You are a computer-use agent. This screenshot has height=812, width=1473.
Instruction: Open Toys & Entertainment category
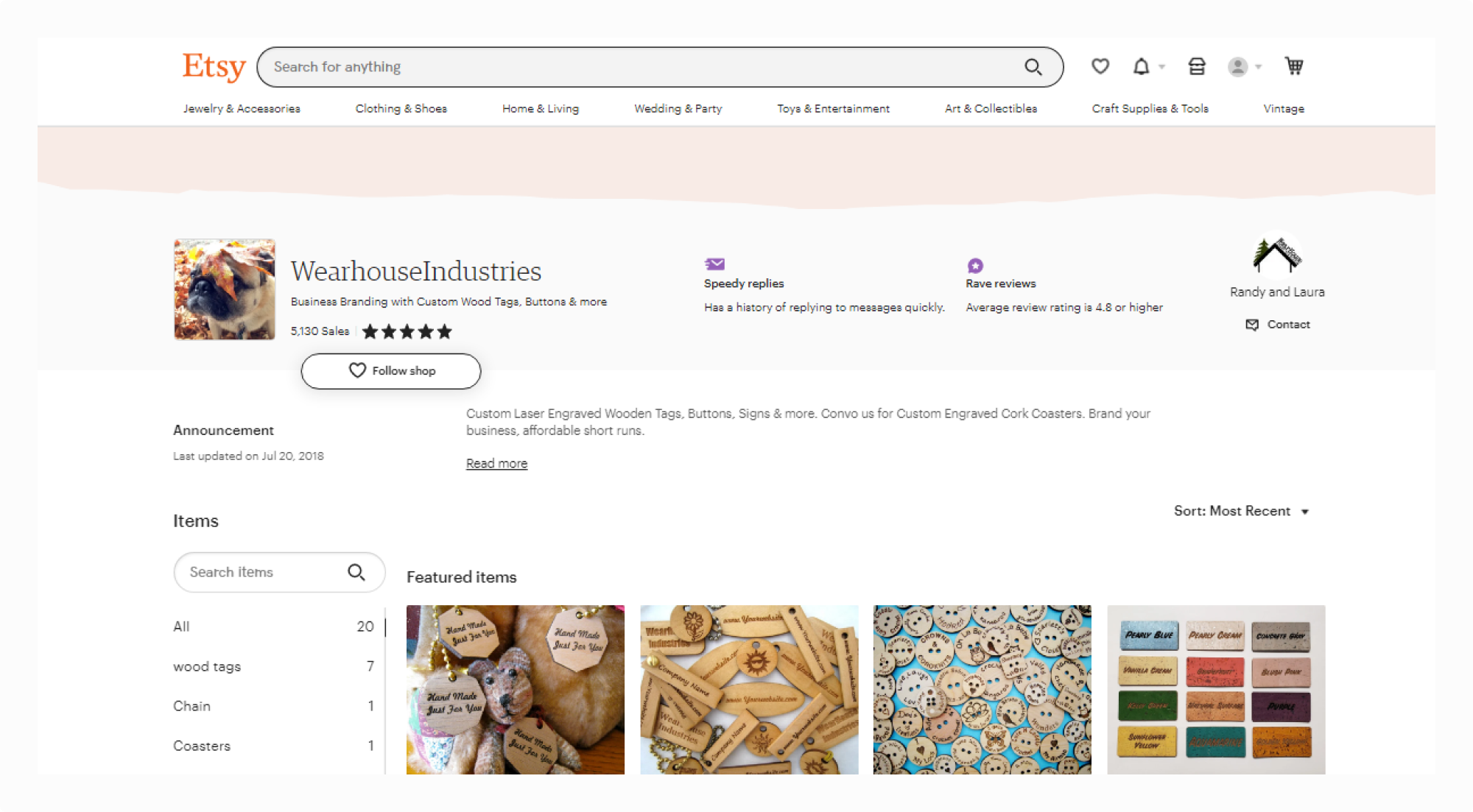point(834,108)
